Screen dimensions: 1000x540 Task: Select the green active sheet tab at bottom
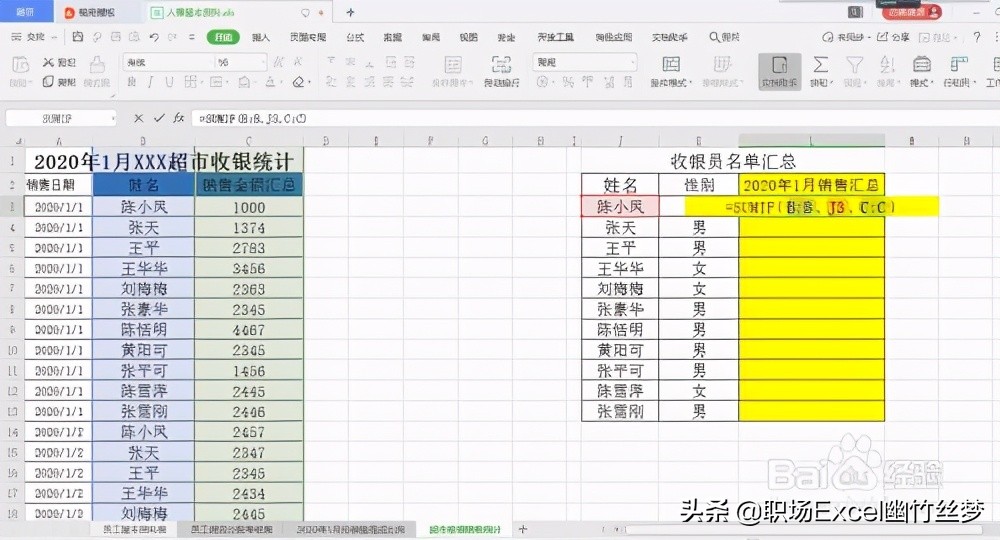coord(465,529)
